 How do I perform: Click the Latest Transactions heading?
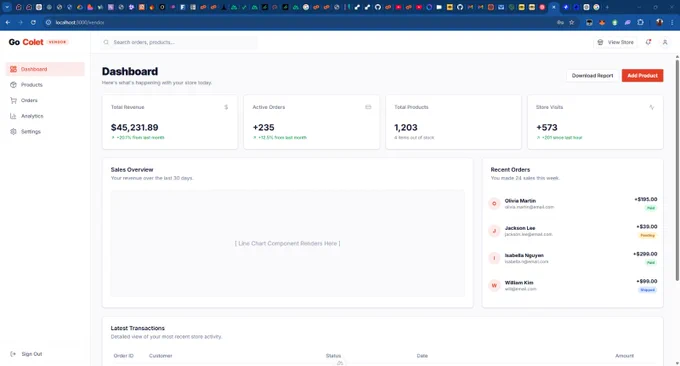[137, 328]
